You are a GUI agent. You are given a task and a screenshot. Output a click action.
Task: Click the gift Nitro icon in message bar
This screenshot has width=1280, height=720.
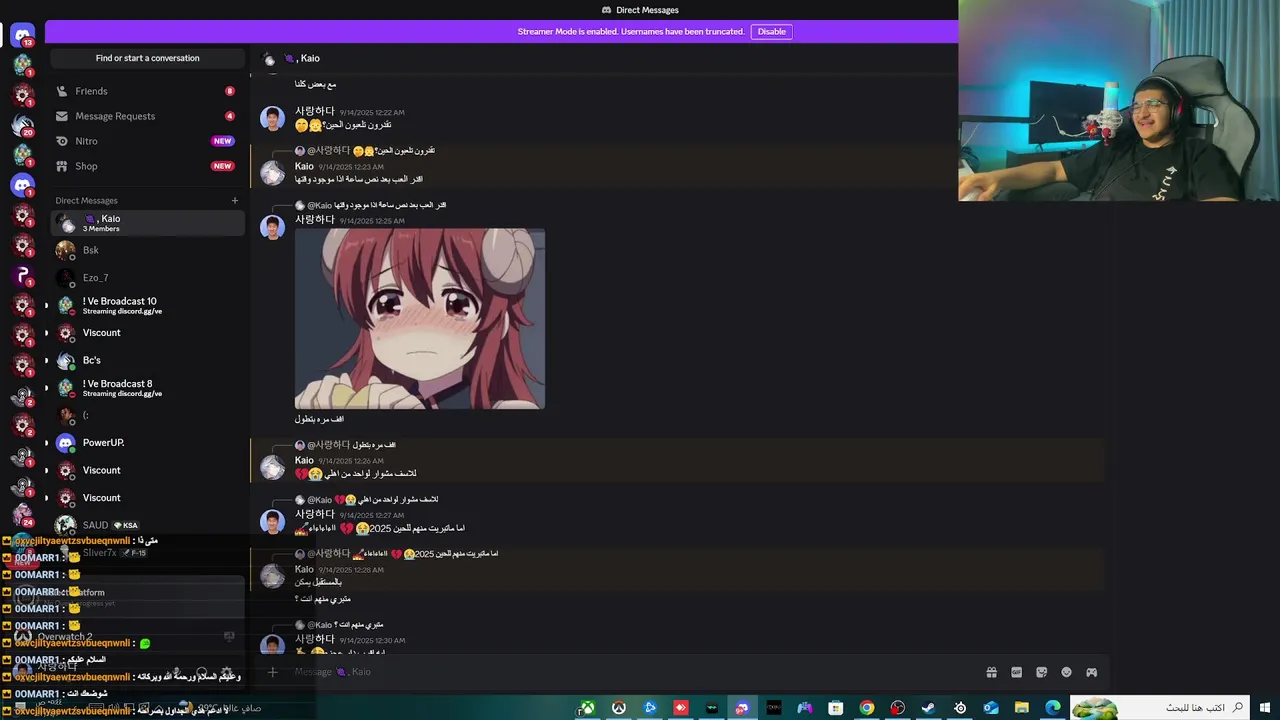[991, 672]
